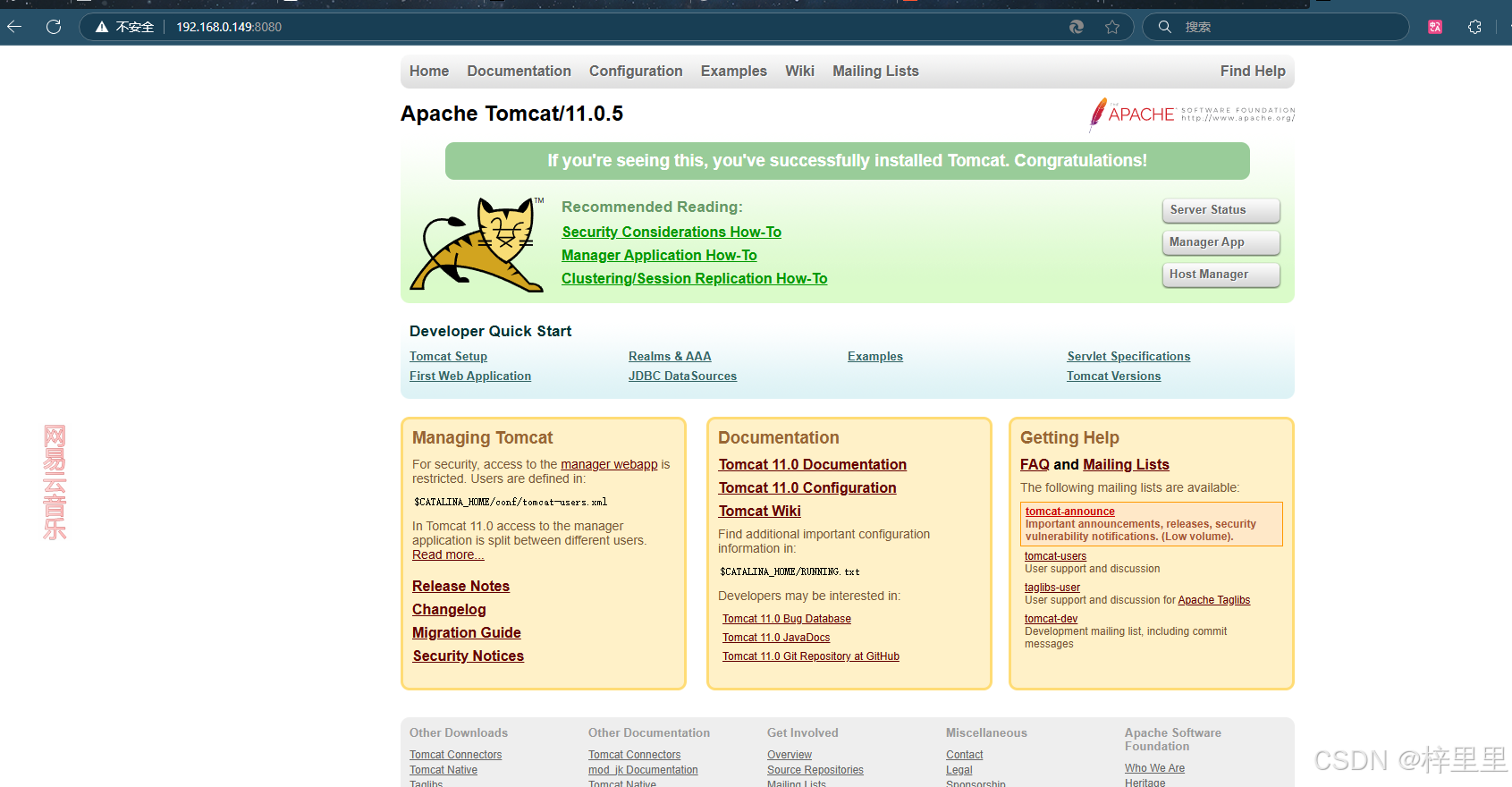Viewport: 1512px width, 787px height.
Task: Open Security Notices link
Action: [x=468, y=656]
